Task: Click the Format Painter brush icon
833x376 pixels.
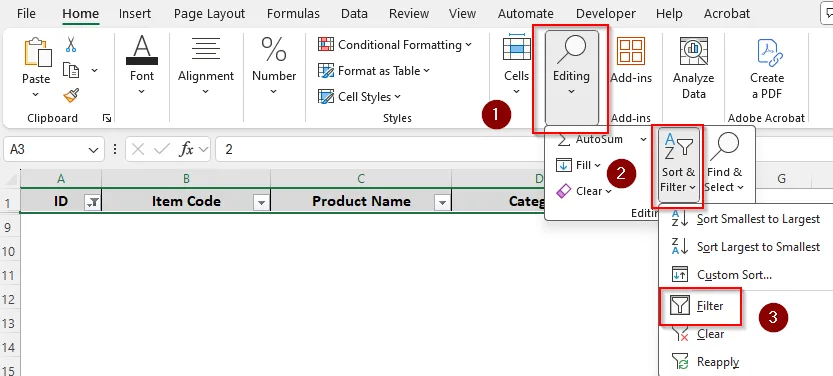Action: (71, 95)
